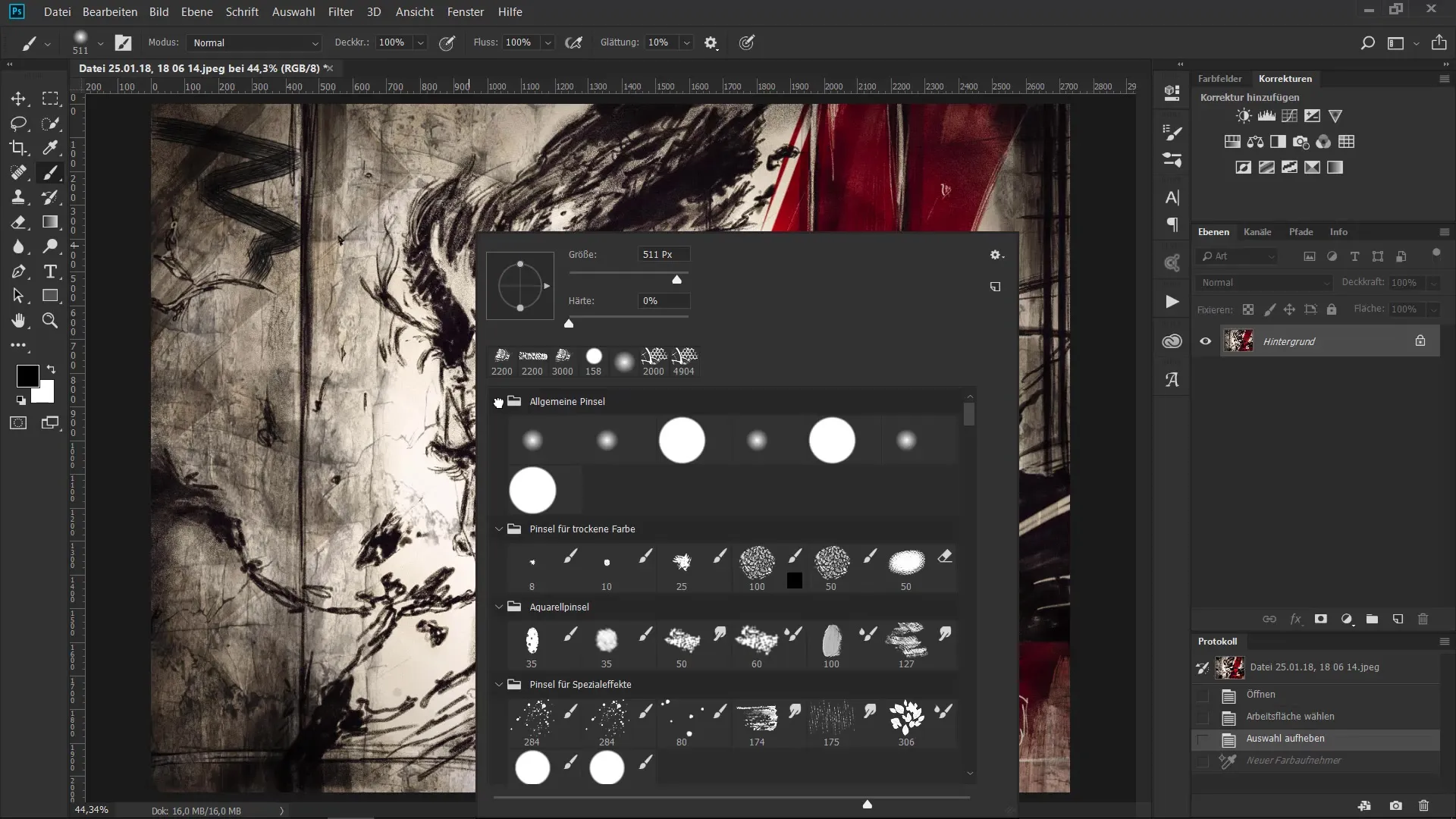Viewport: 1456px width, 819px height.
Task: Select the Zoom tool
Action: [50, 321]
